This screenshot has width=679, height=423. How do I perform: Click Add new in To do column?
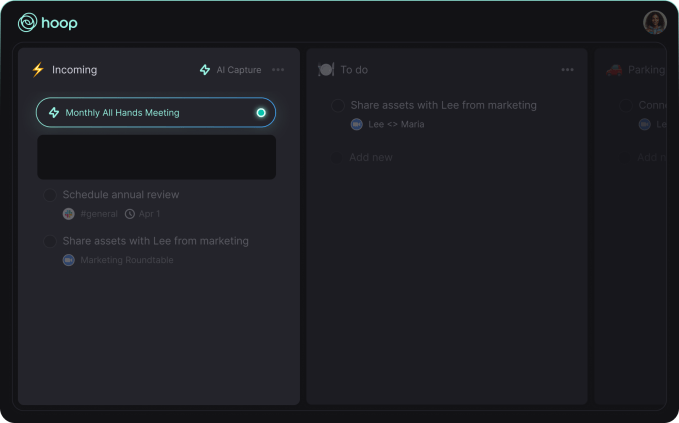point(370,158)
